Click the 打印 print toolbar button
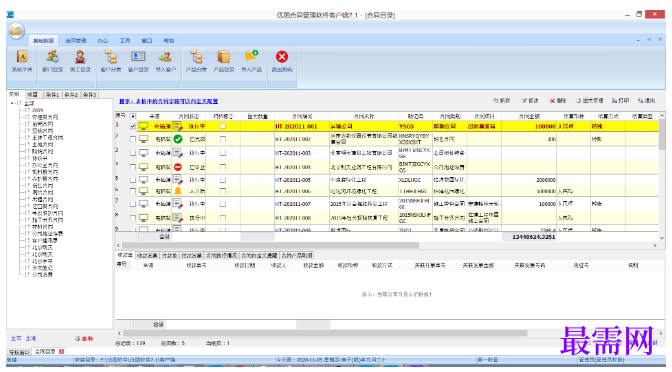Viewport: 672px width, 372px height. click(x=620, y=101)
